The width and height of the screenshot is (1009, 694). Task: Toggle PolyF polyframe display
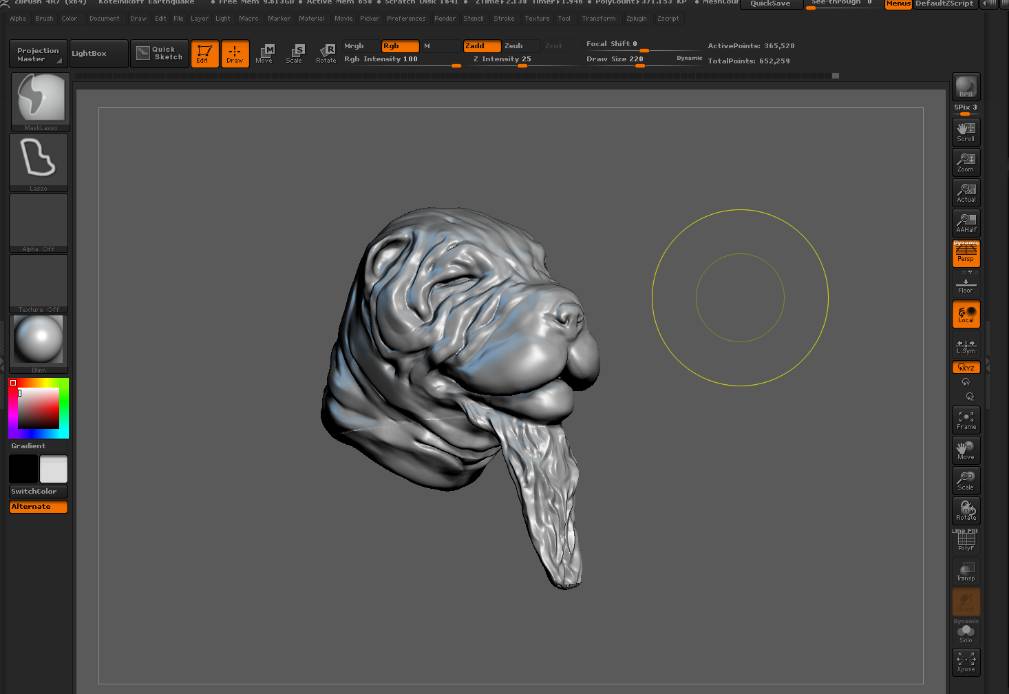[x=966, y=541]
